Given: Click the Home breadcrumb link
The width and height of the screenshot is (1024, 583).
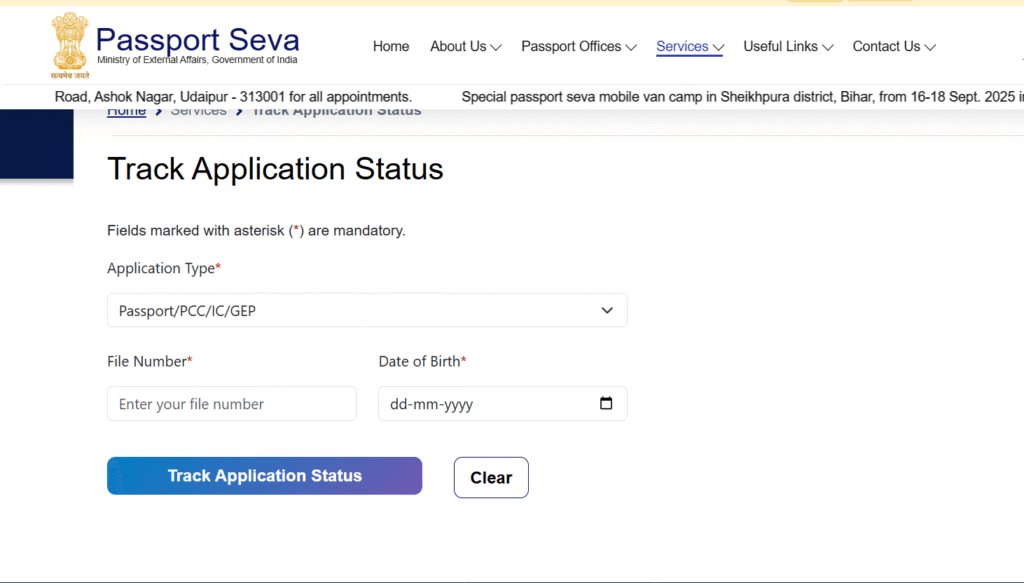Looking at the screenshot, I should tap(127, 111).
